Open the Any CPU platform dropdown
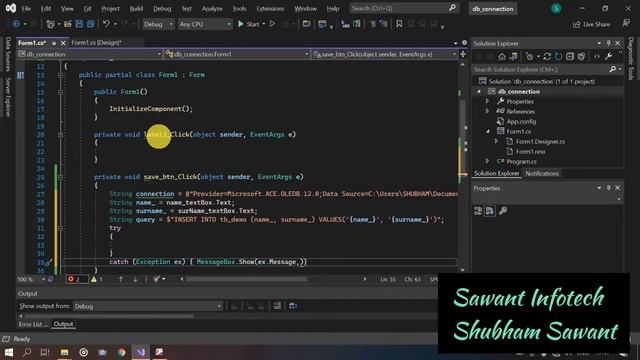Screen dimensions: 640x360 click(x=205, y=24)
